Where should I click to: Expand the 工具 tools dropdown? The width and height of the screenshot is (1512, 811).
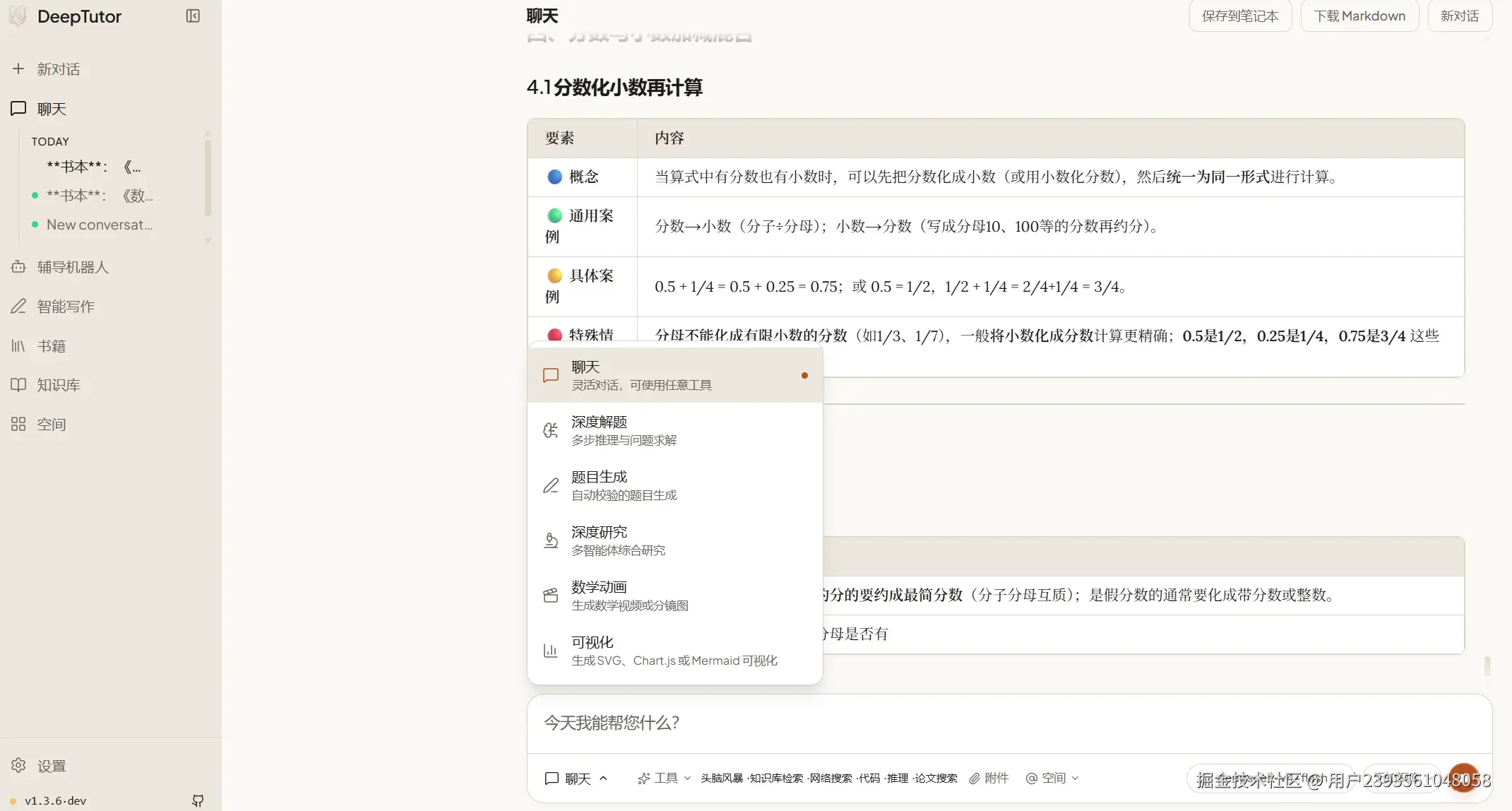[665, 778]
